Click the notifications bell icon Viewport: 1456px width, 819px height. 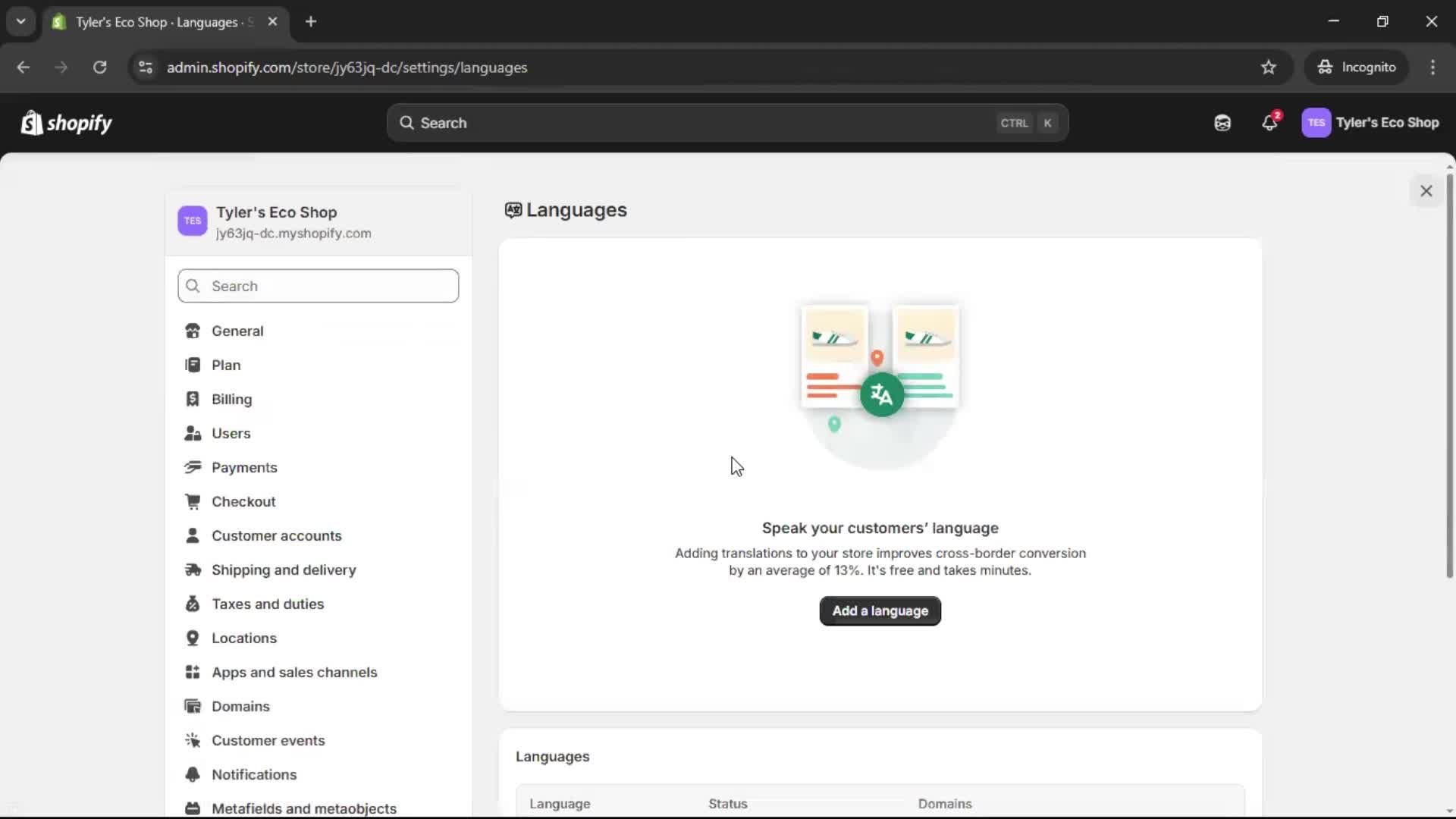1269,123
